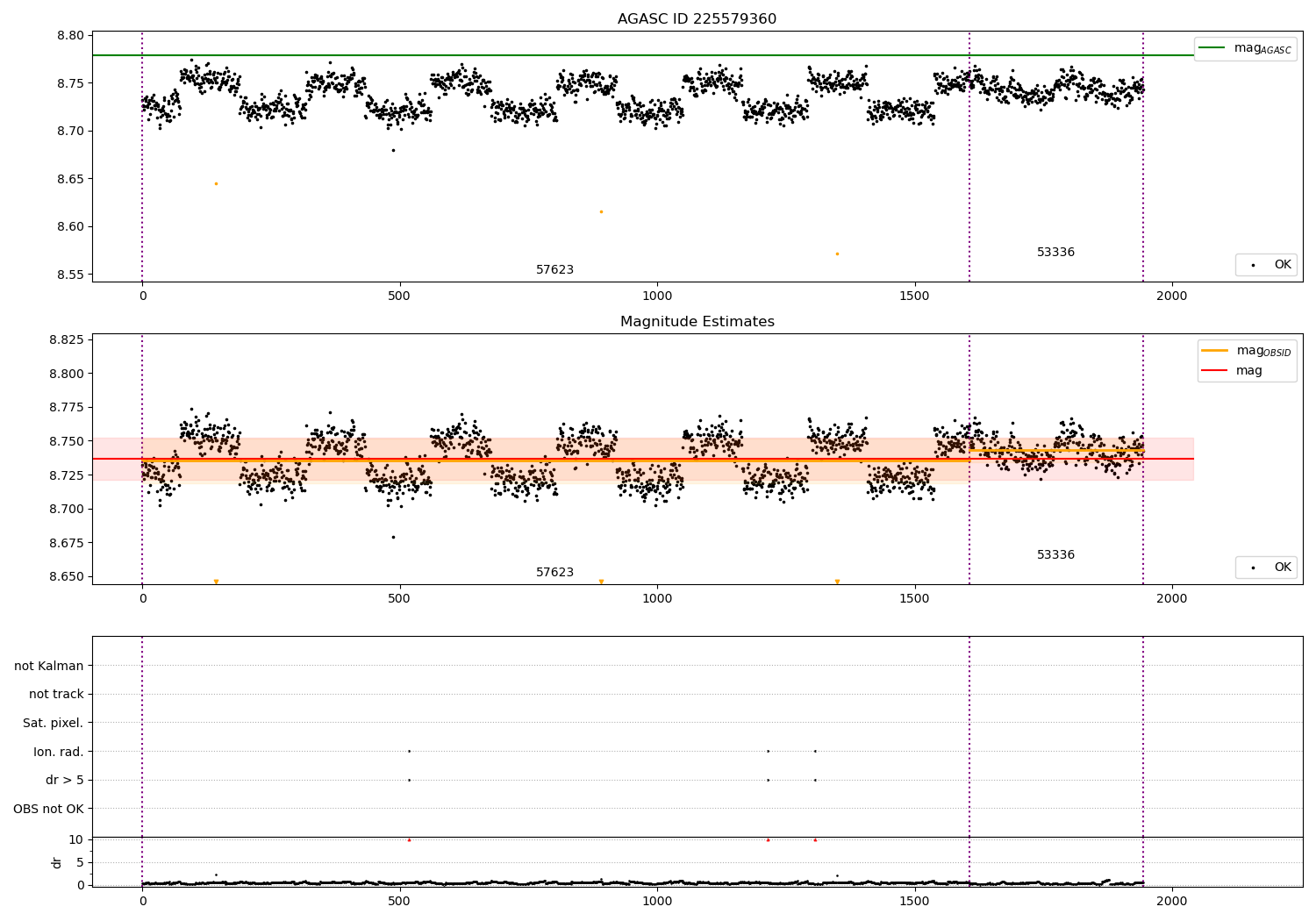Click the x-axis tick 2000 in the bottom plot
1316x921 pixels.
click(x=1172, y=901)
